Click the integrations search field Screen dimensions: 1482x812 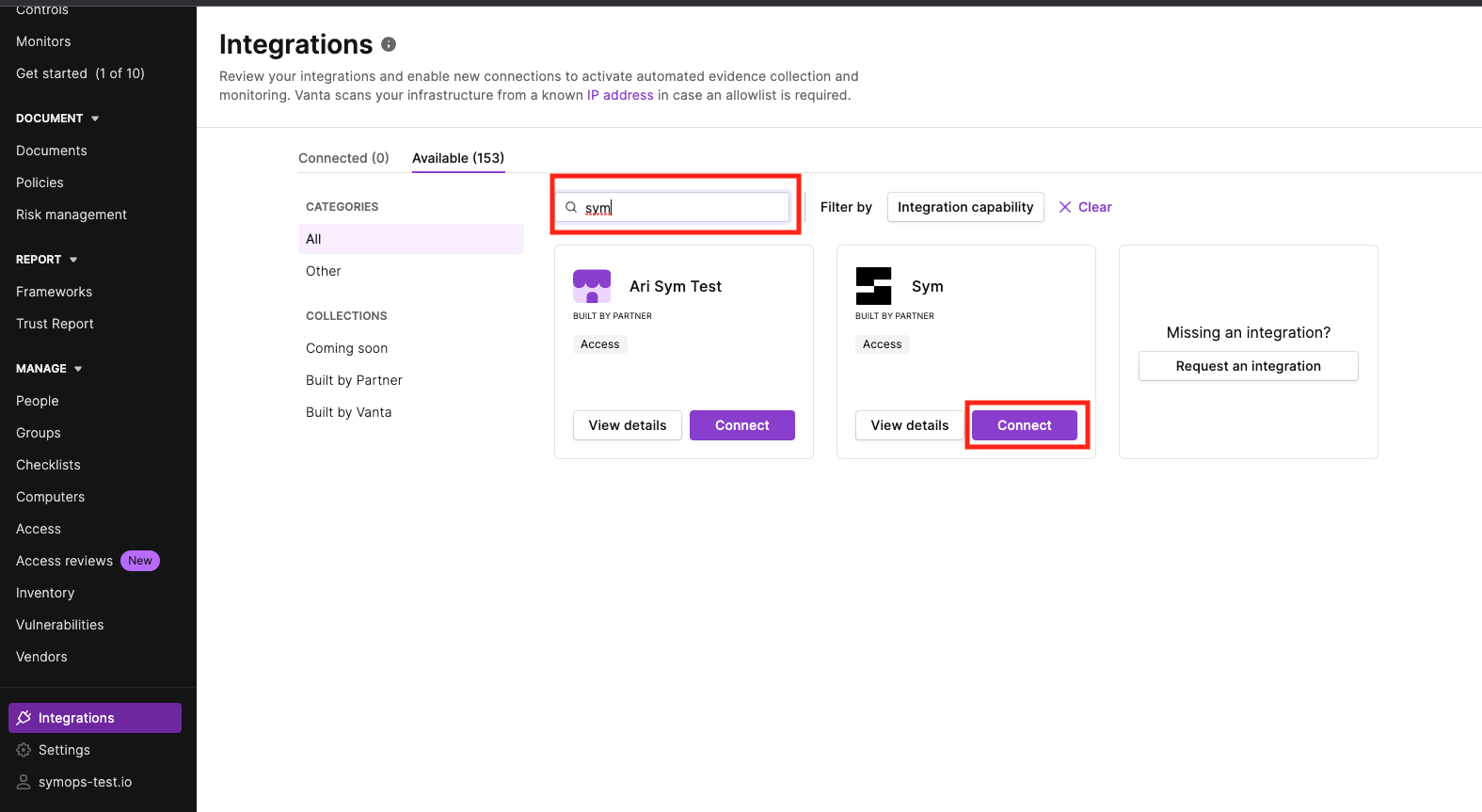tap(673, 207)
